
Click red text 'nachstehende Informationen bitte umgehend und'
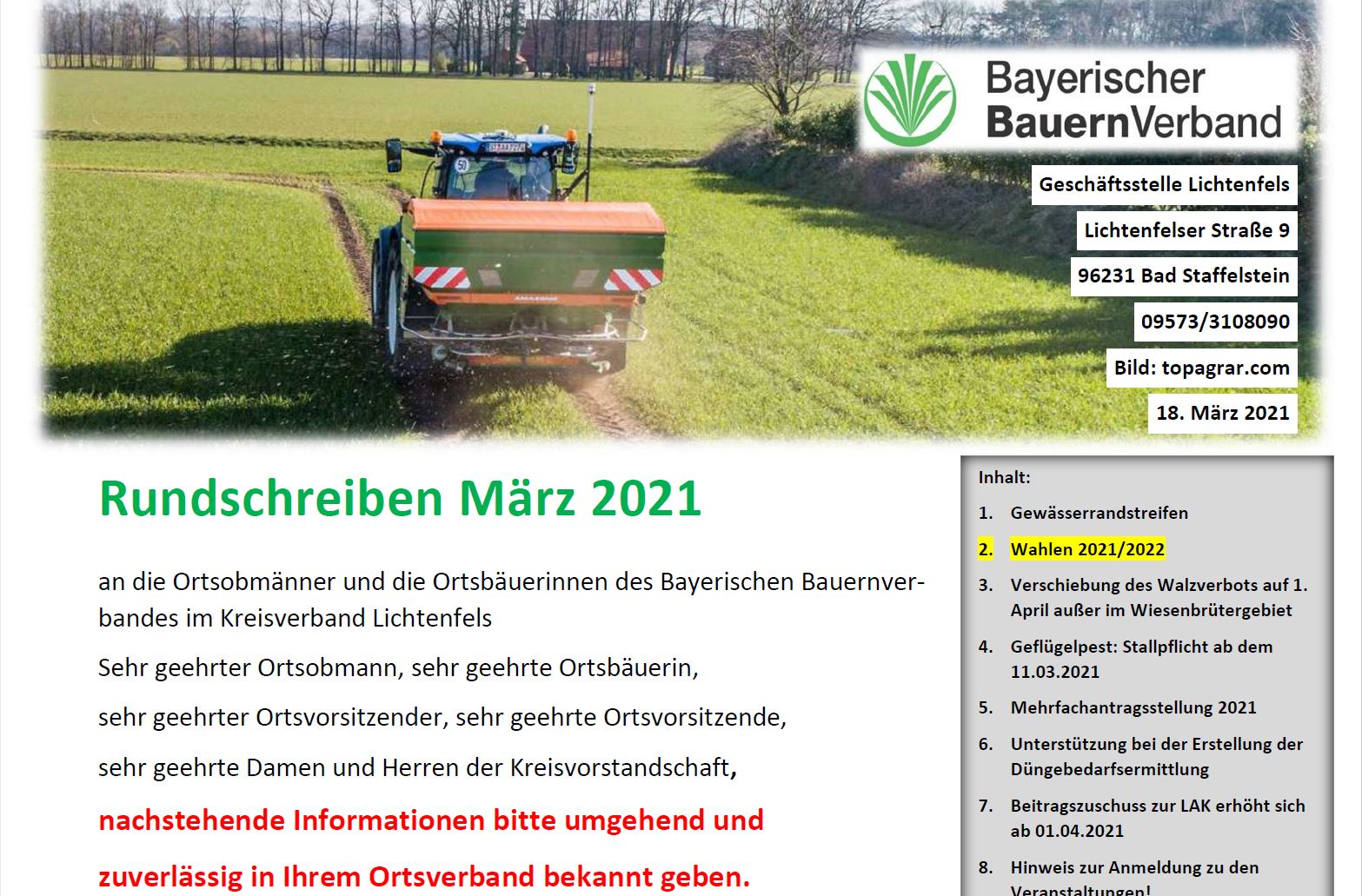tap(431, 820)
